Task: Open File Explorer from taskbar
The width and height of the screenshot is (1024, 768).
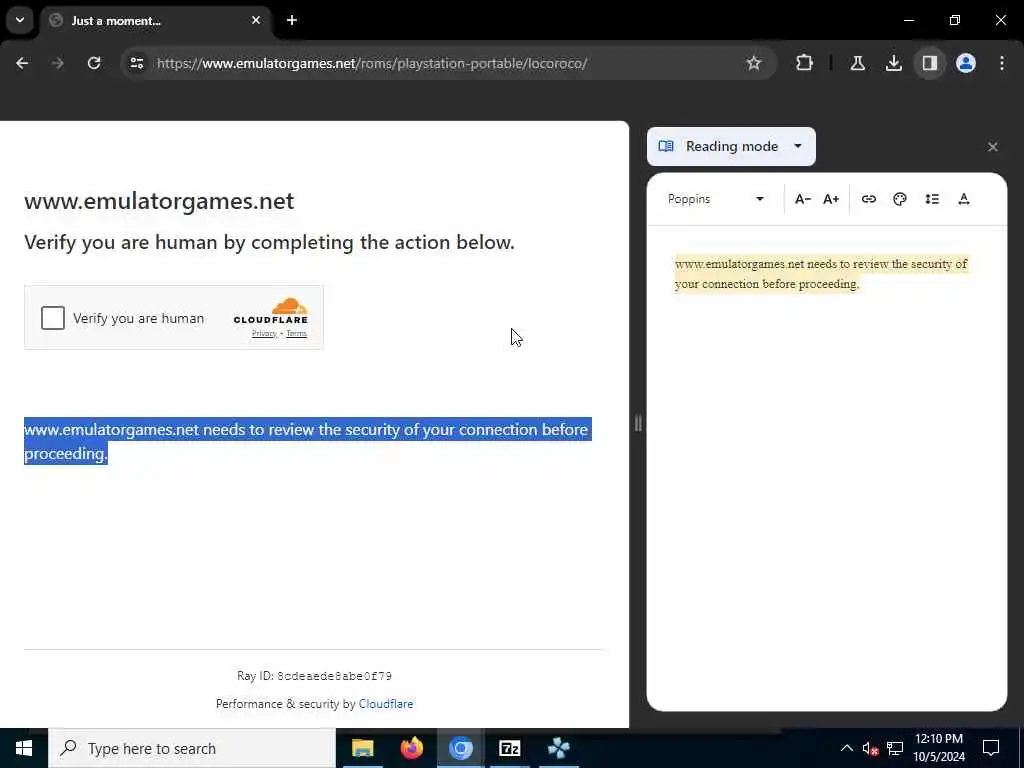Action: coord(362,748)
